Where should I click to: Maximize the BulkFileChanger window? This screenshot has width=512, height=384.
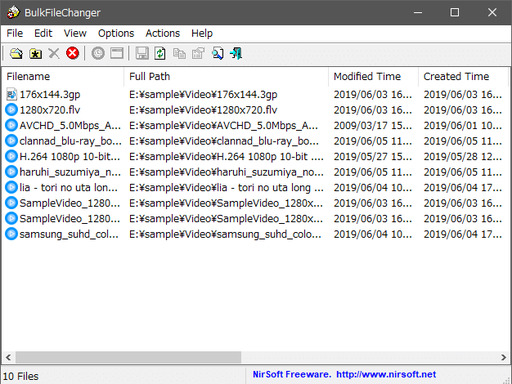(455, 12)
